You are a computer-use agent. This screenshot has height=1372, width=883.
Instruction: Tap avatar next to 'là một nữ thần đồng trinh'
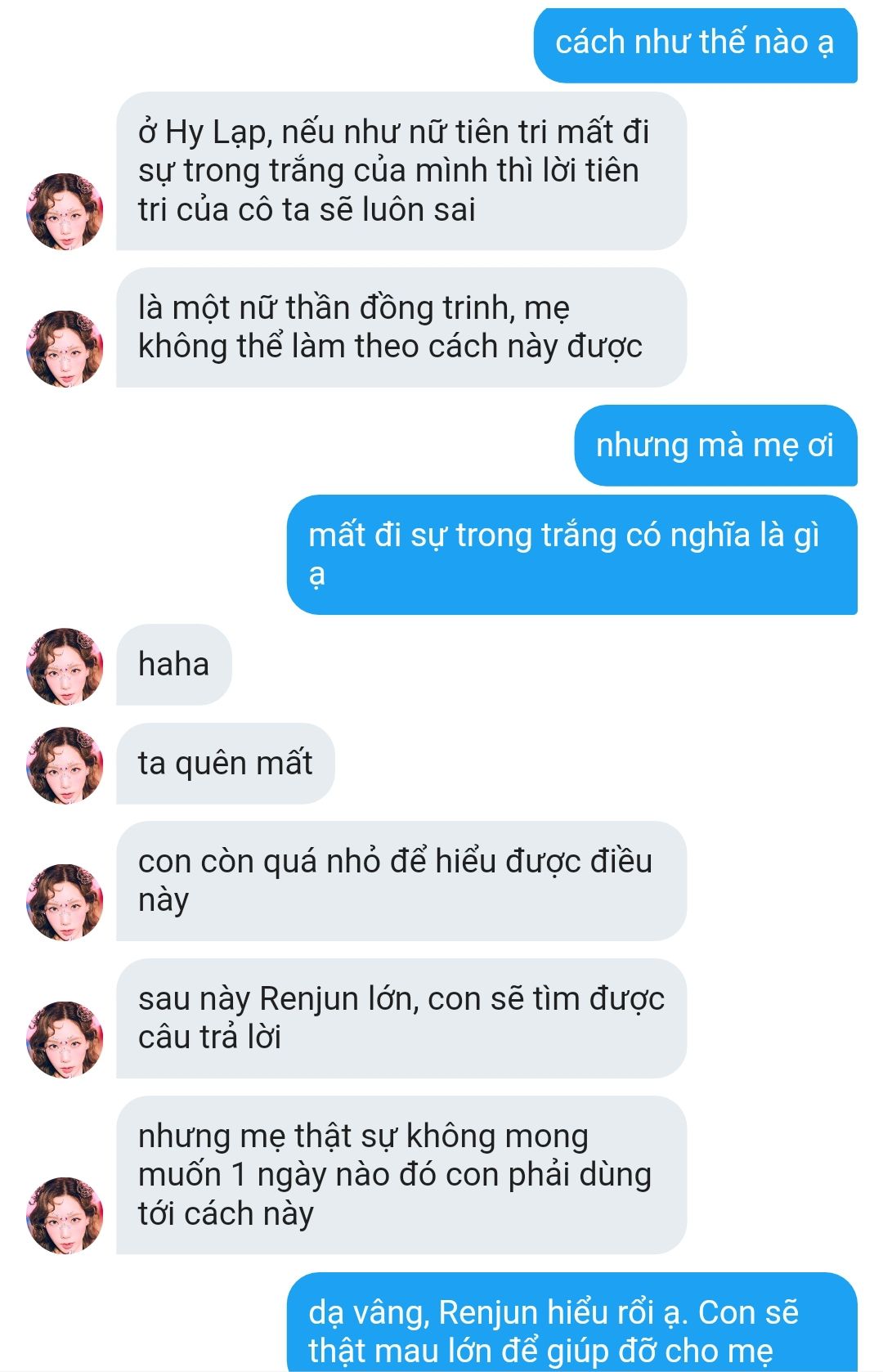(65, 348)
